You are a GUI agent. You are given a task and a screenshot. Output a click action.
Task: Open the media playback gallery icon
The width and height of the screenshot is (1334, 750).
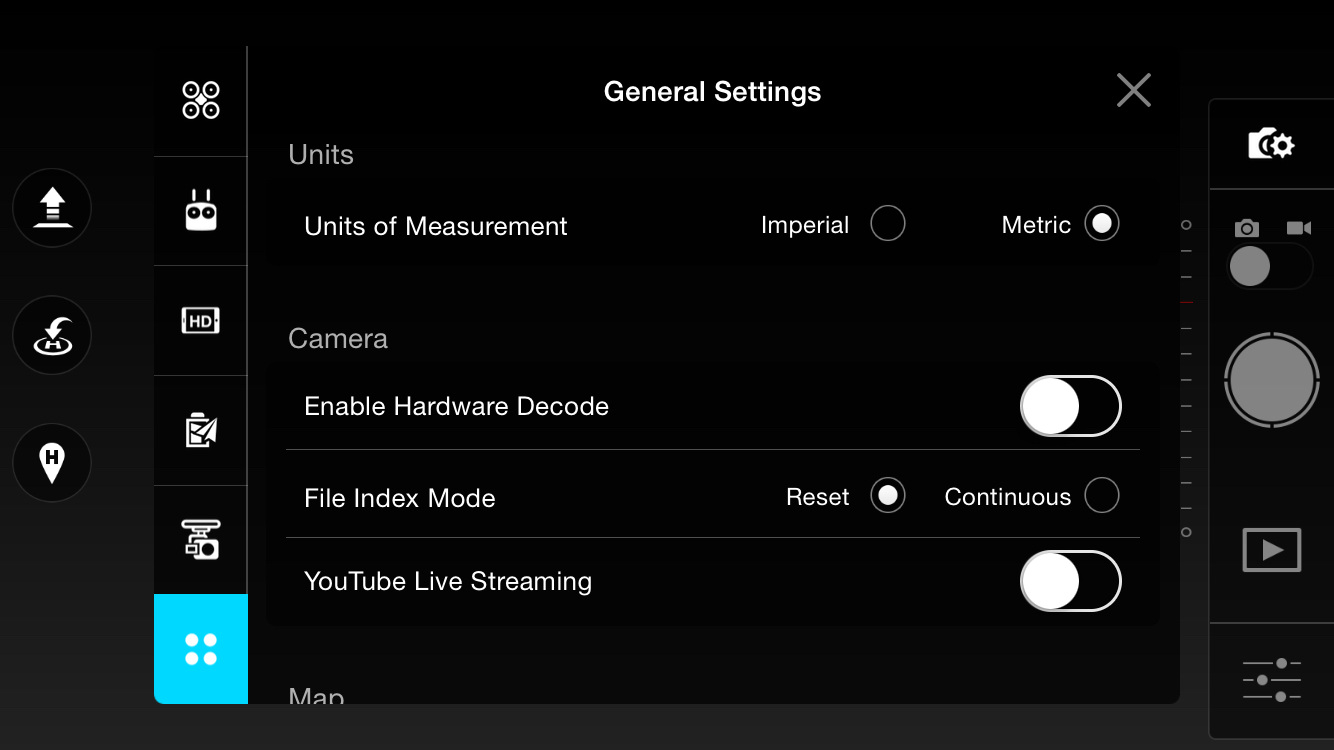1272,550
